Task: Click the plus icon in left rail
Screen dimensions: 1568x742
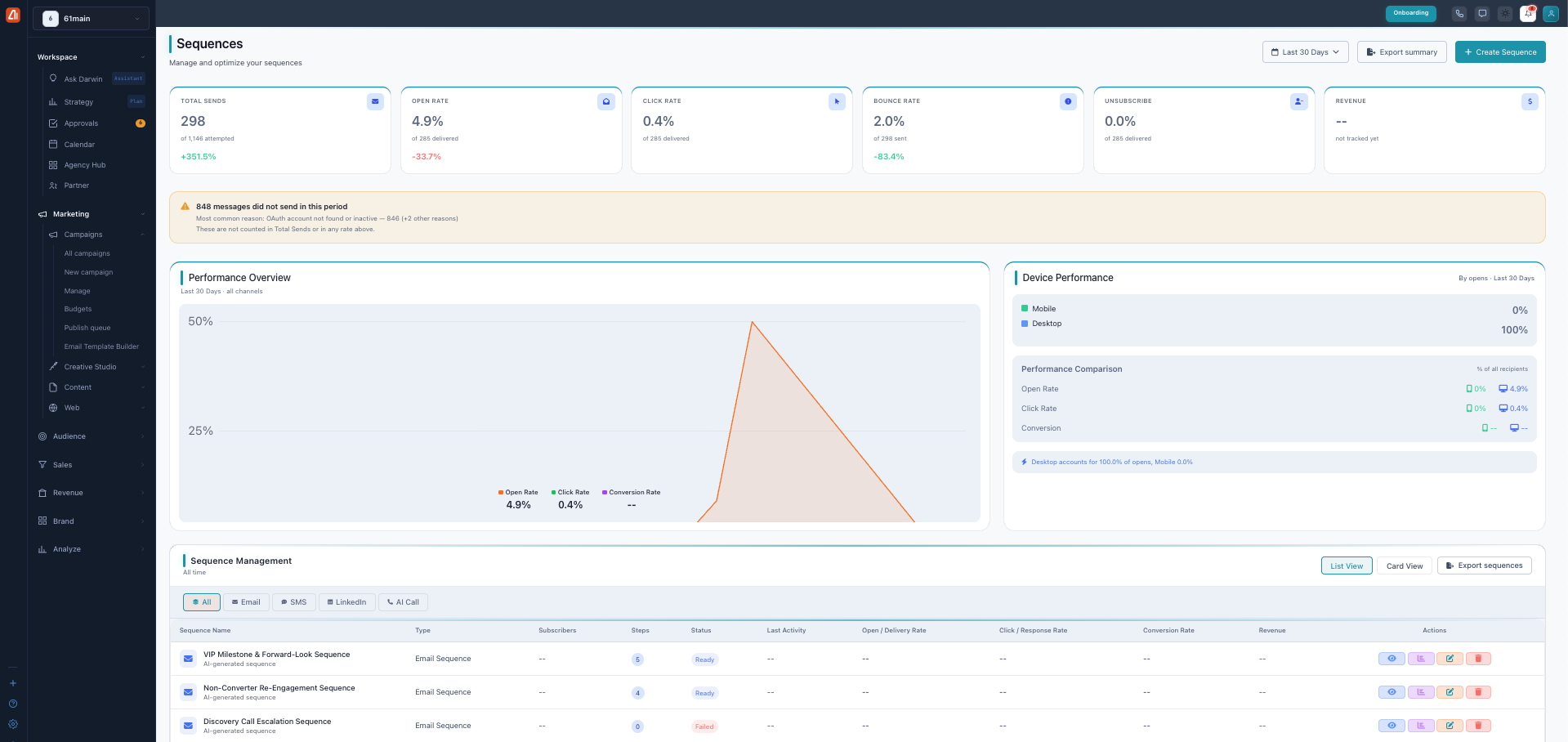Action: point(13,683)
